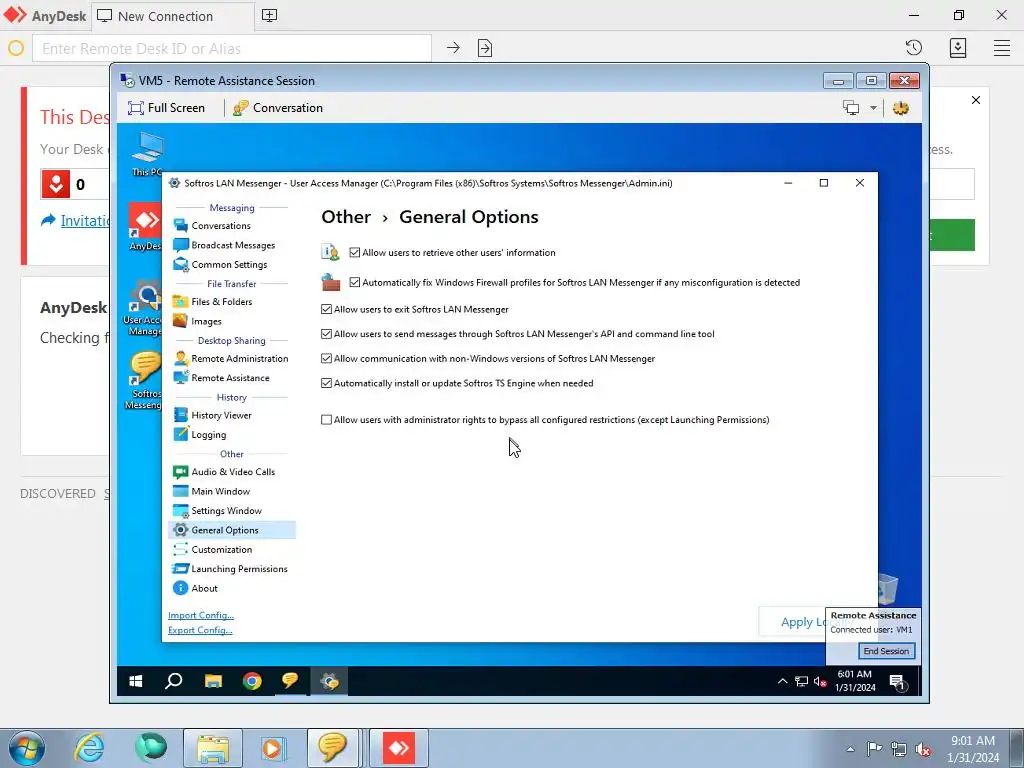
Task: Open remote Windows Start menu
Action: 136,682
